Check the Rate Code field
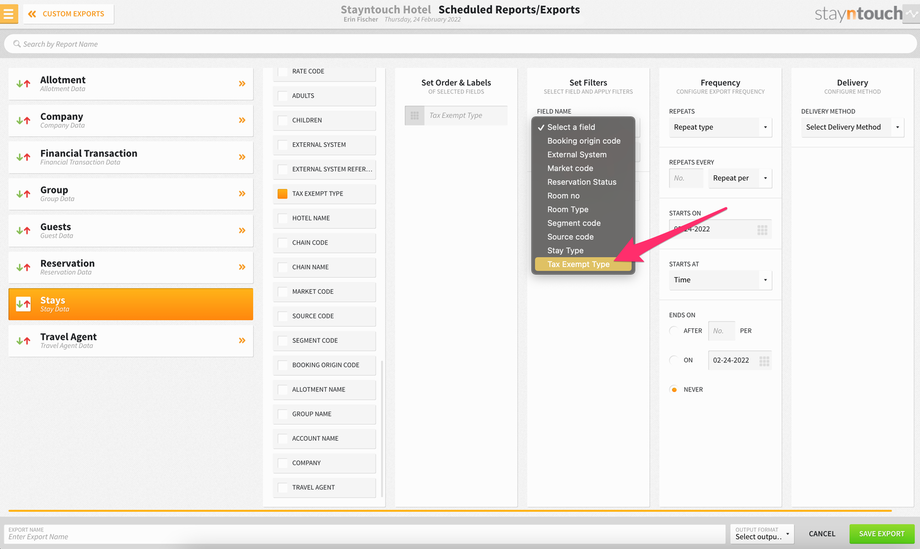Image resolution: width=920 pixels, height=549 pixels. point(283,71)
